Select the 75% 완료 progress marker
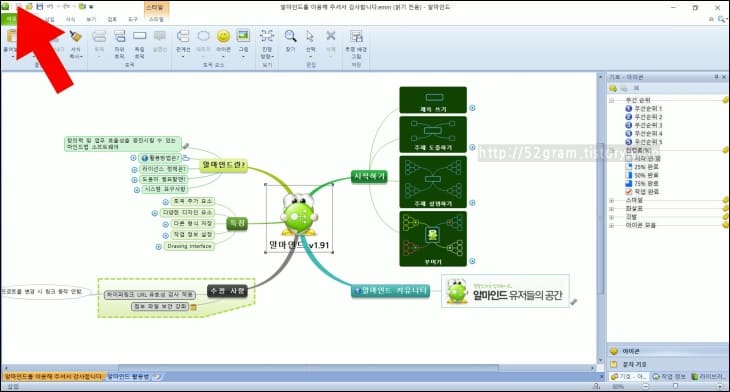730x392 pixels. pyautogui.click(x=642, y=183)
